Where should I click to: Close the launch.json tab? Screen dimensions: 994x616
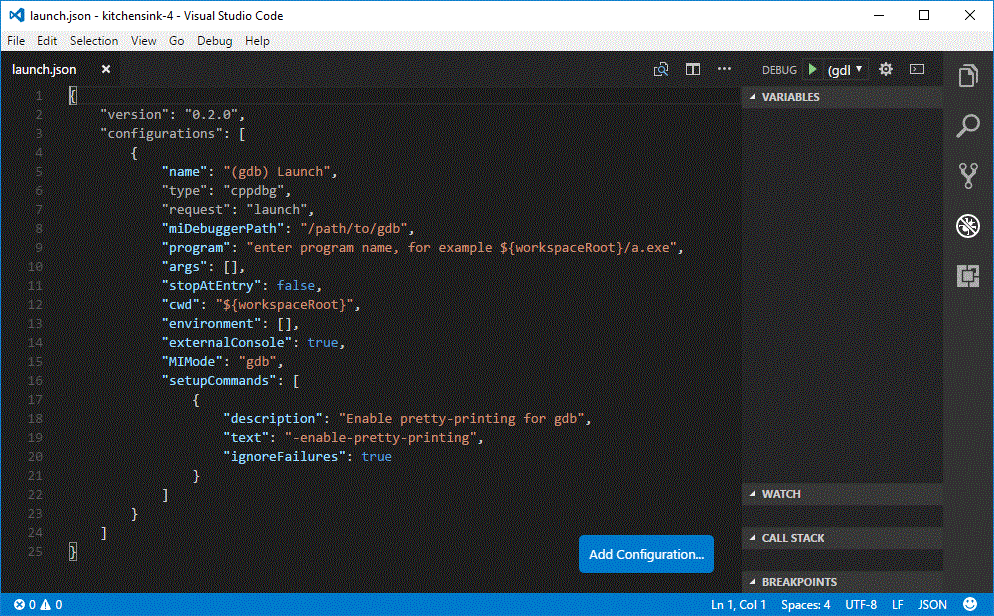pos(106,69)
